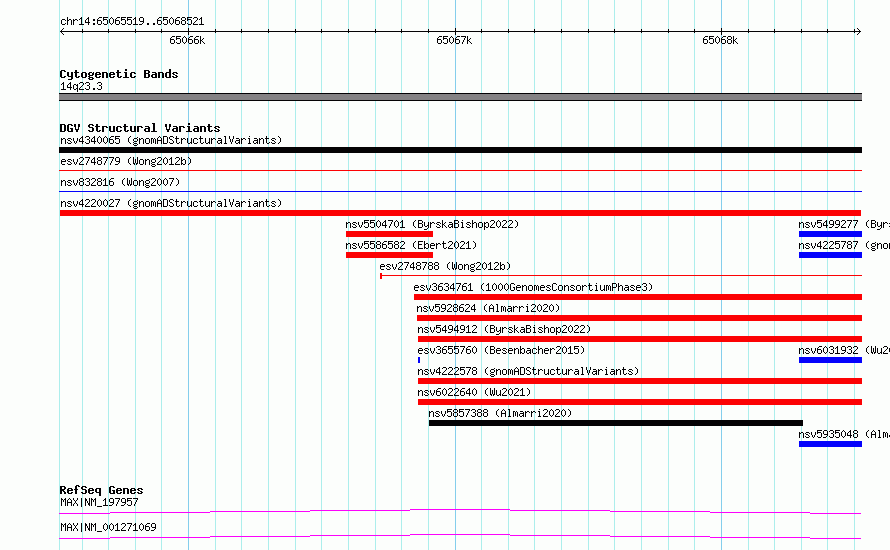Image resolution: width=890 pixels, height=550 pixels.
Task: Open the MAX|NM_197957 gene label
Action: click(99, 502)
